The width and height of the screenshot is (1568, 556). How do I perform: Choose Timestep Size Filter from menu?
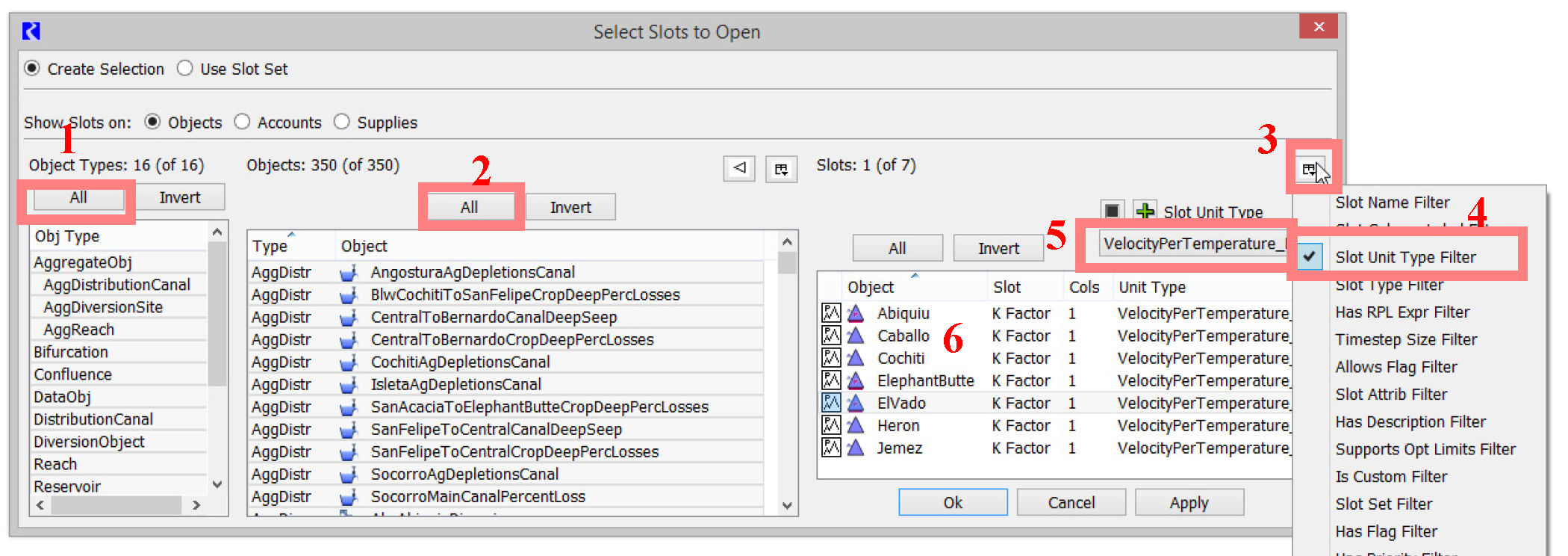click(x=1406, y=339)
